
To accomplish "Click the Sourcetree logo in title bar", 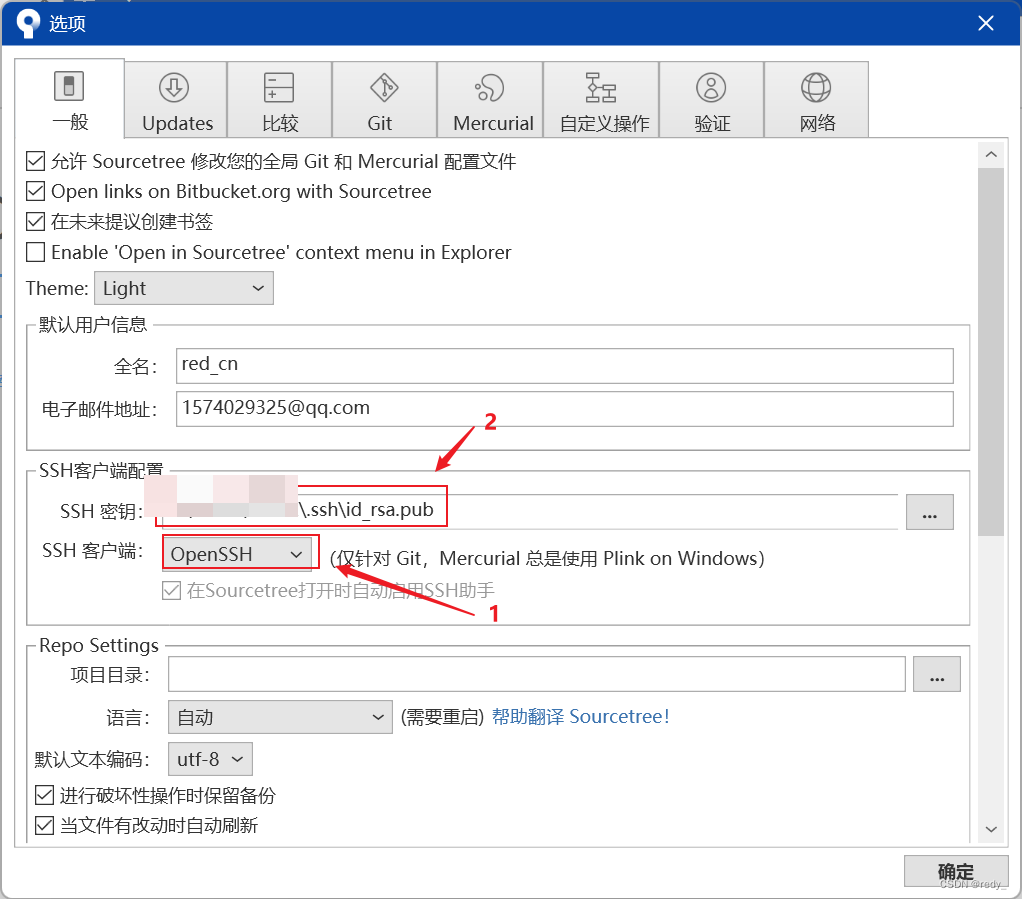I will (28, 23).
